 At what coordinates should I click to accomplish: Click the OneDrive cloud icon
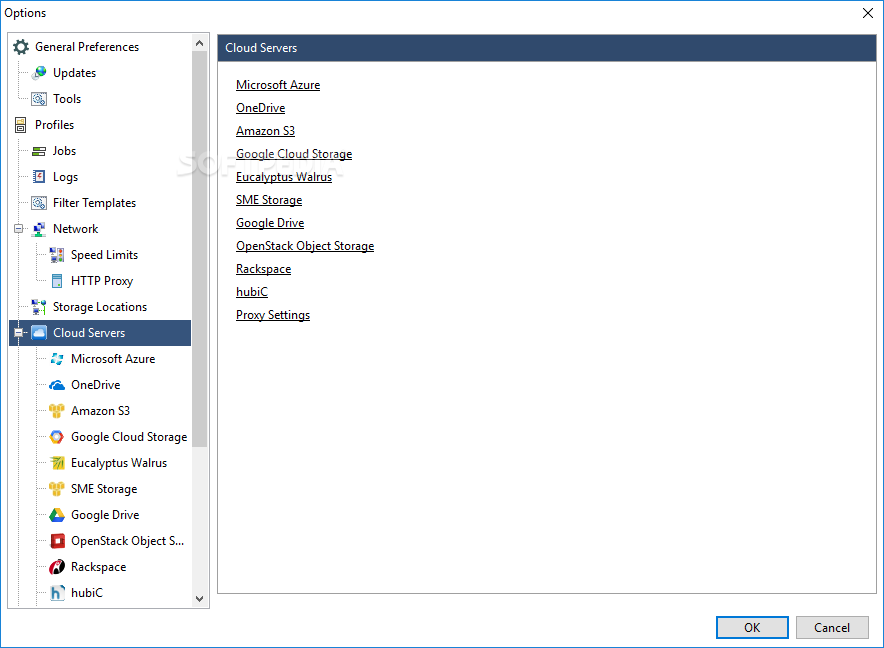(x=57, y=385)
